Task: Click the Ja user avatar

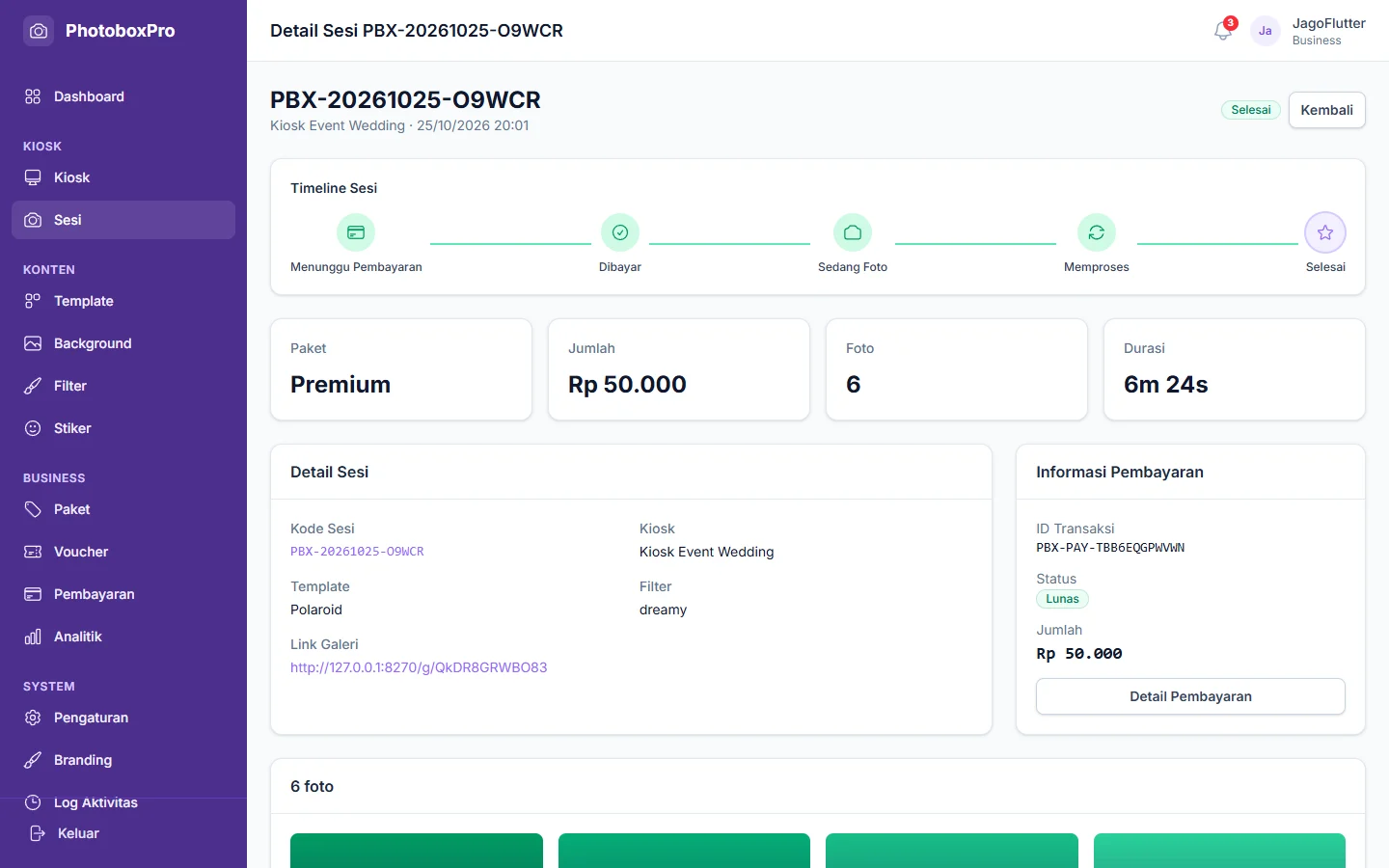Action: (1266, 31)
